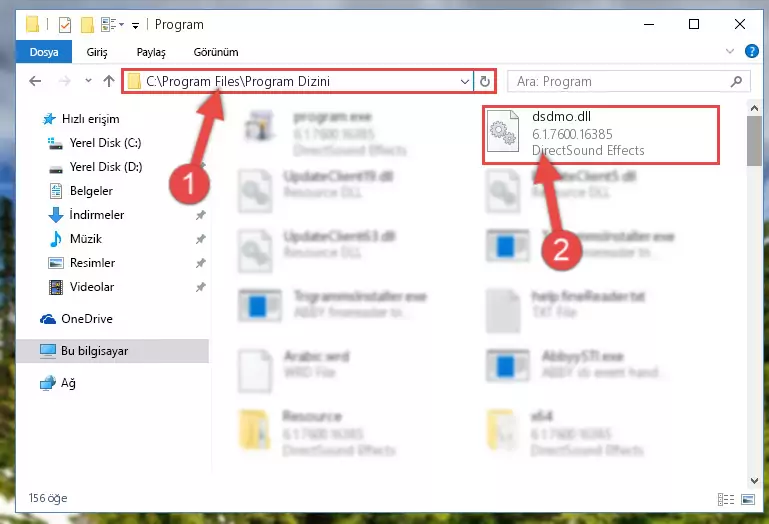Click the folder icon in title bar
Screen dimensions: 769x524
pyautogui.click(x=32, y=24)
